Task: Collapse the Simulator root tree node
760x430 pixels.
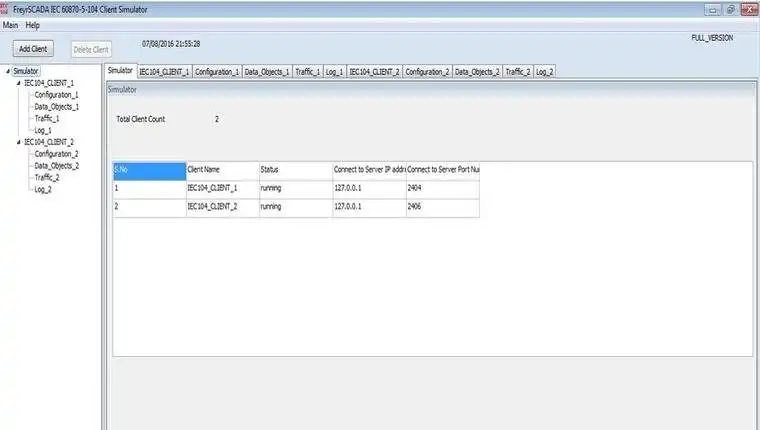Action: 8,71
